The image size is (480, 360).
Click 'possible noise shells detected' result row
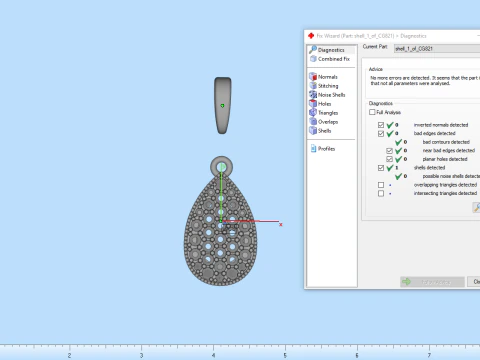pos(437,176)
